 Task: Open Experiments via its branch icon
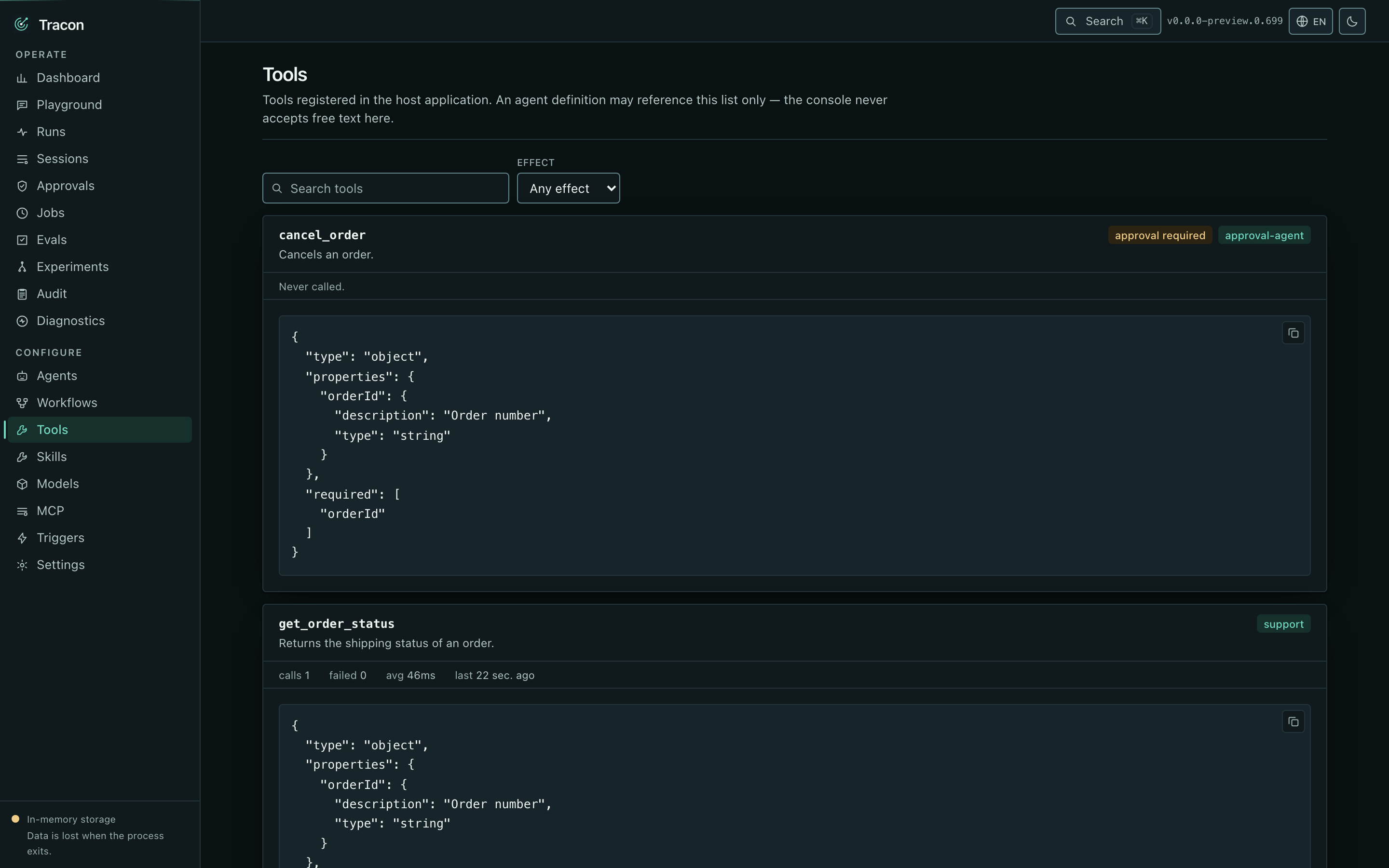tap(22, 267)
